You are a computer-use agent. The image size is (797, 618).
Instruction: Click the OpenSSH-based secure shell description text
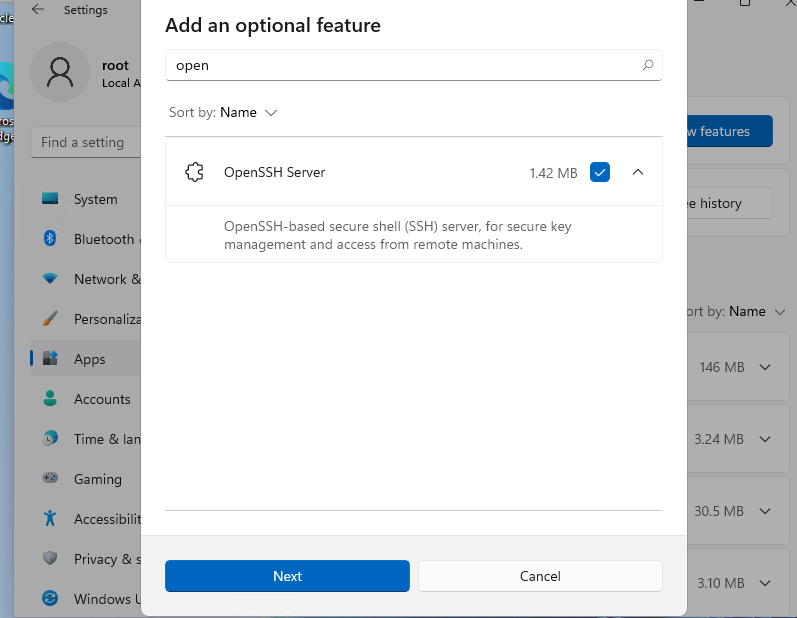(397, 235)
